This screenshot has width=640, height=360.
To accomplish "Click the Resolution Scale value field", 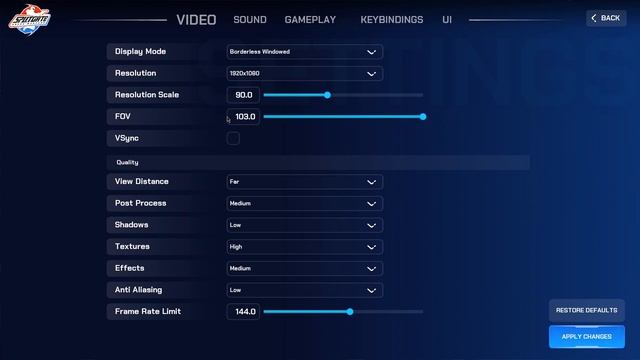I will coord(243,95).
